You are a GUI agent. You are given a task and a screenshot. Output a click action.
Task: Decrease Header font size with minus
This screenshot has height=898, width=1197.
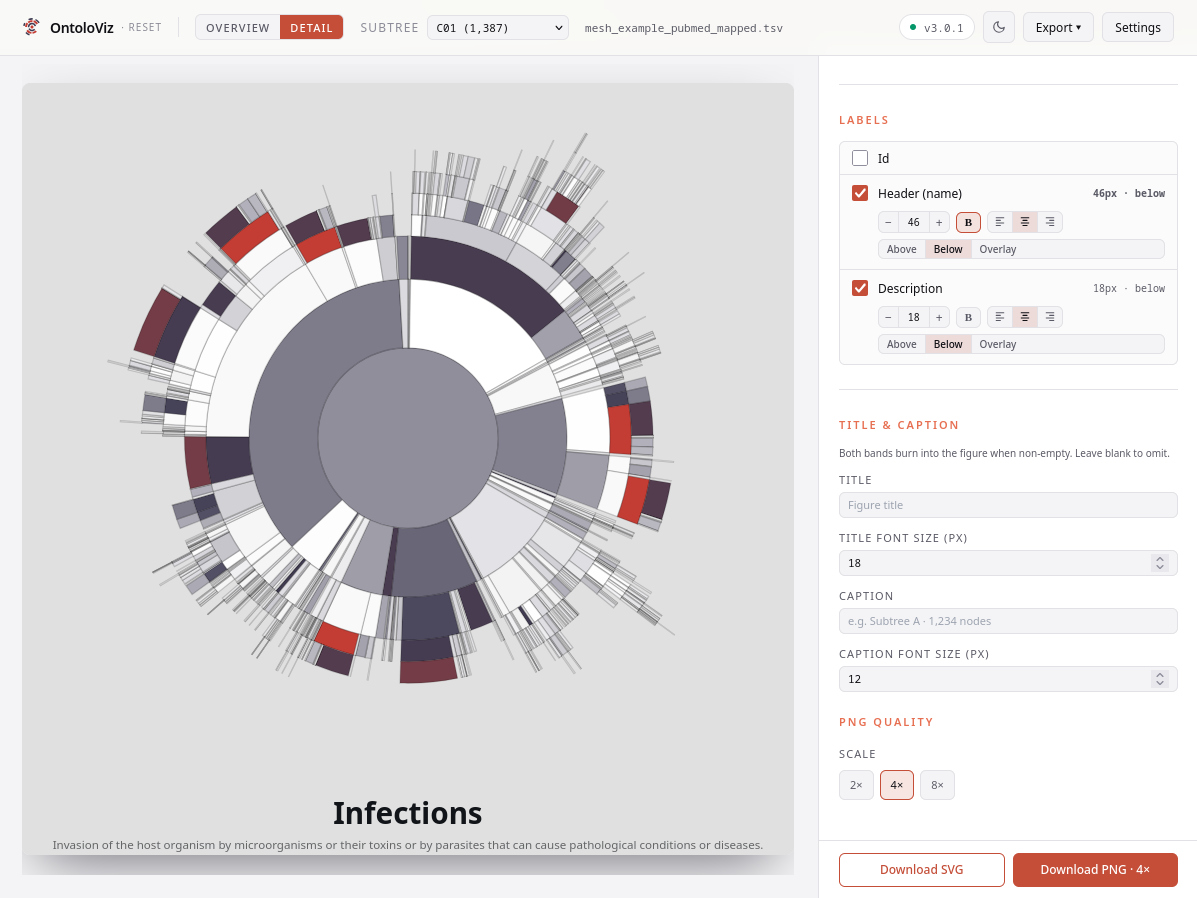[888, 222]
